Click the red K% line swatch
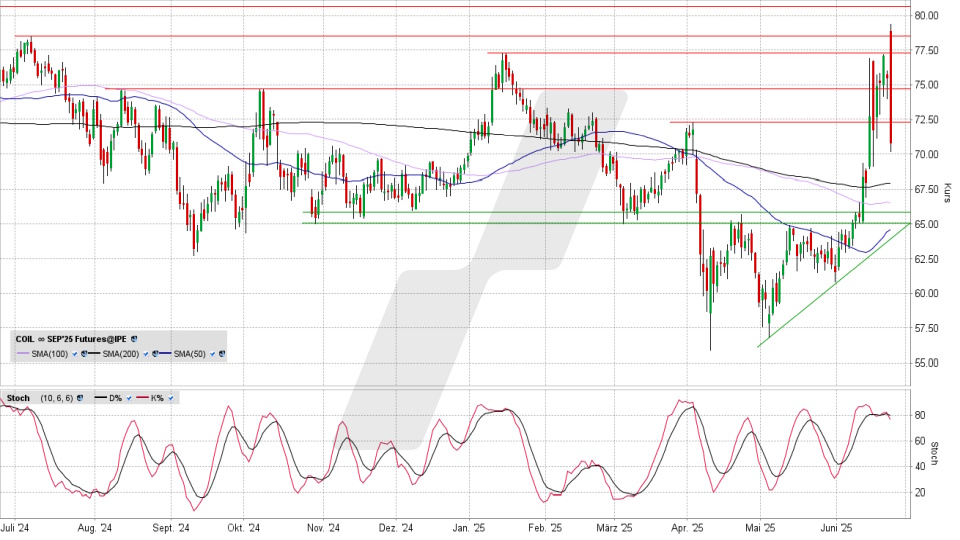This screenshot has width=960, height=540. (x=142, y=397)
